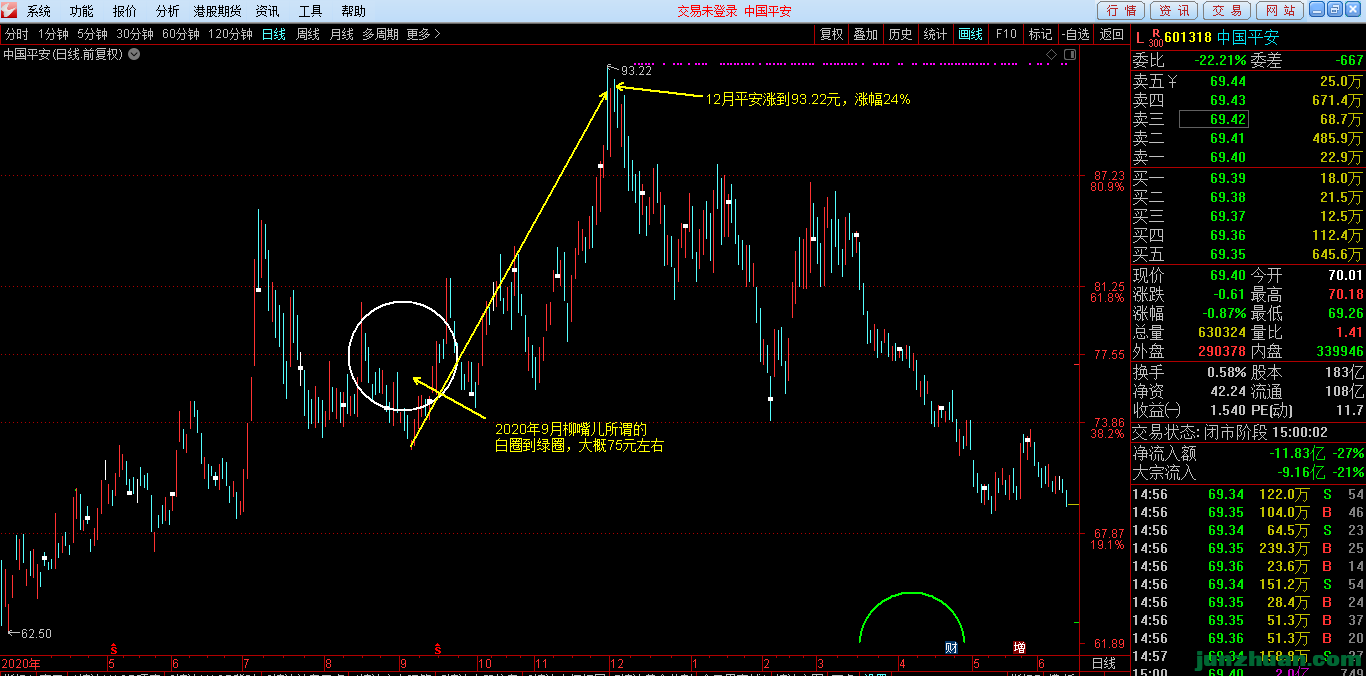The width and height of the screenshot is (1366, 676).
Task: Open the 功能 menu
Action: (82, 11)
